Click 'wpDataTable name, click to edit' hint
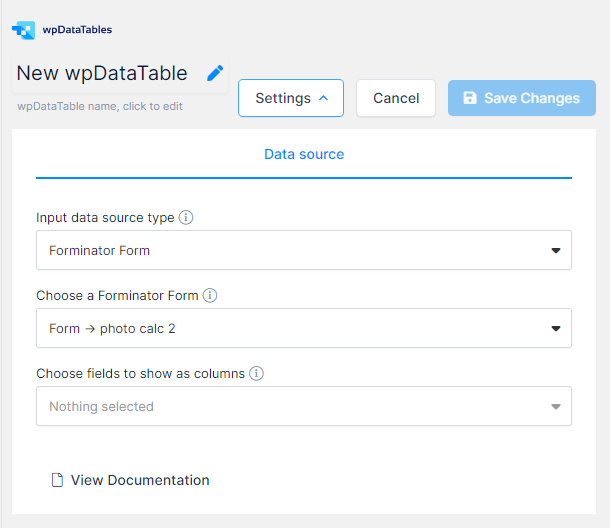The image size is (610, 528). pos(100,106)
